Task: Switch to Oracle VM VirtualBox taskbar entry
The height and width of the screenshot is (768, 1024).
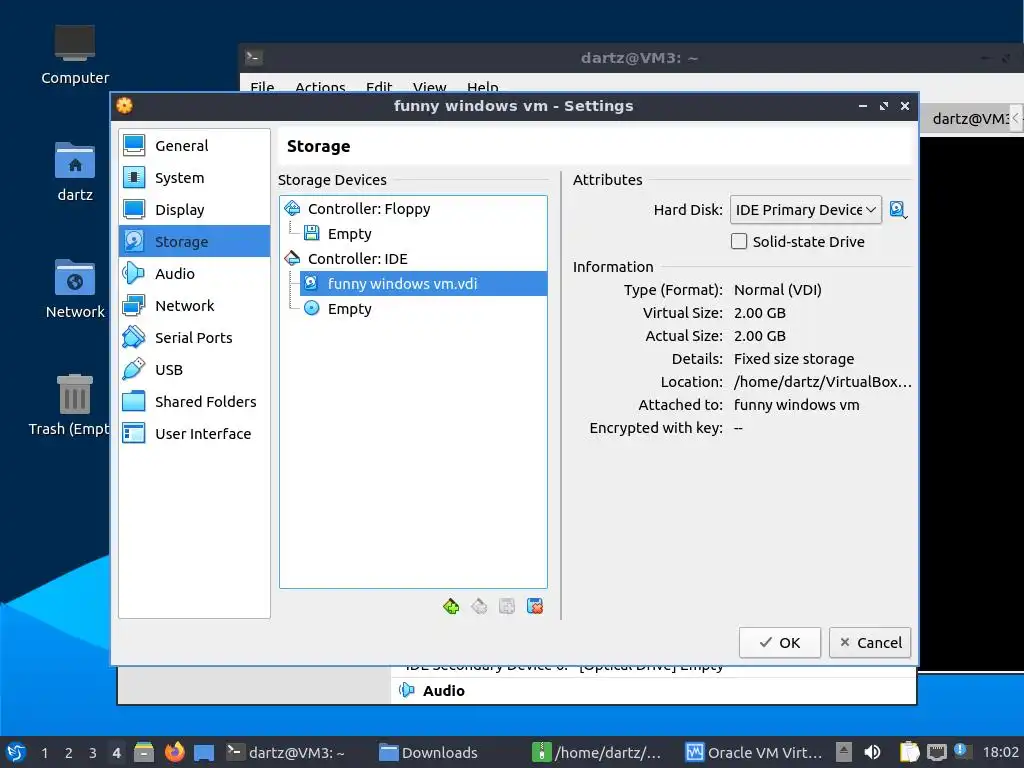Action: (x=754, y=752)
